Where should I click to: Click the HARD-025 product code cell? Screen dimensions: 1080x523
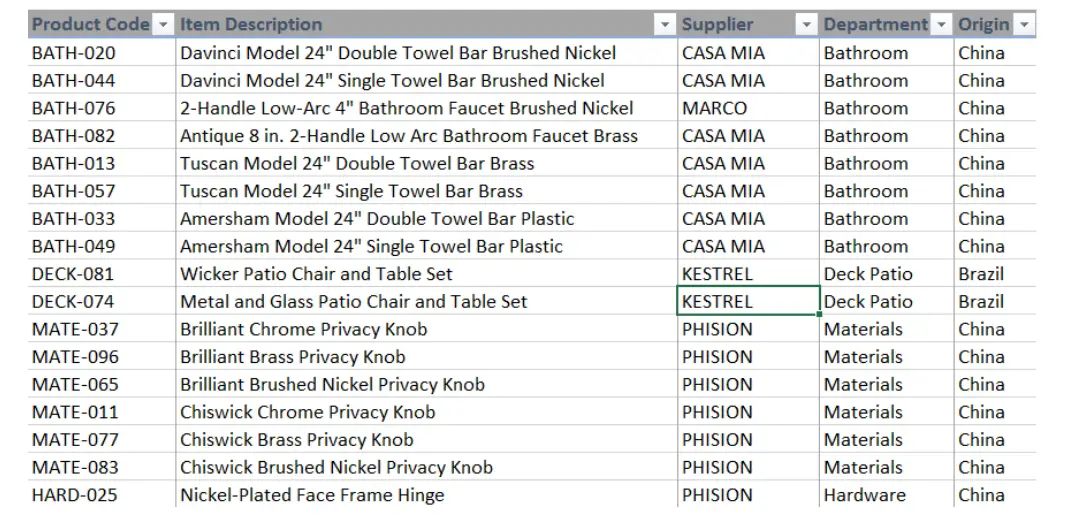pyautogui.click(x=102, y=494)
